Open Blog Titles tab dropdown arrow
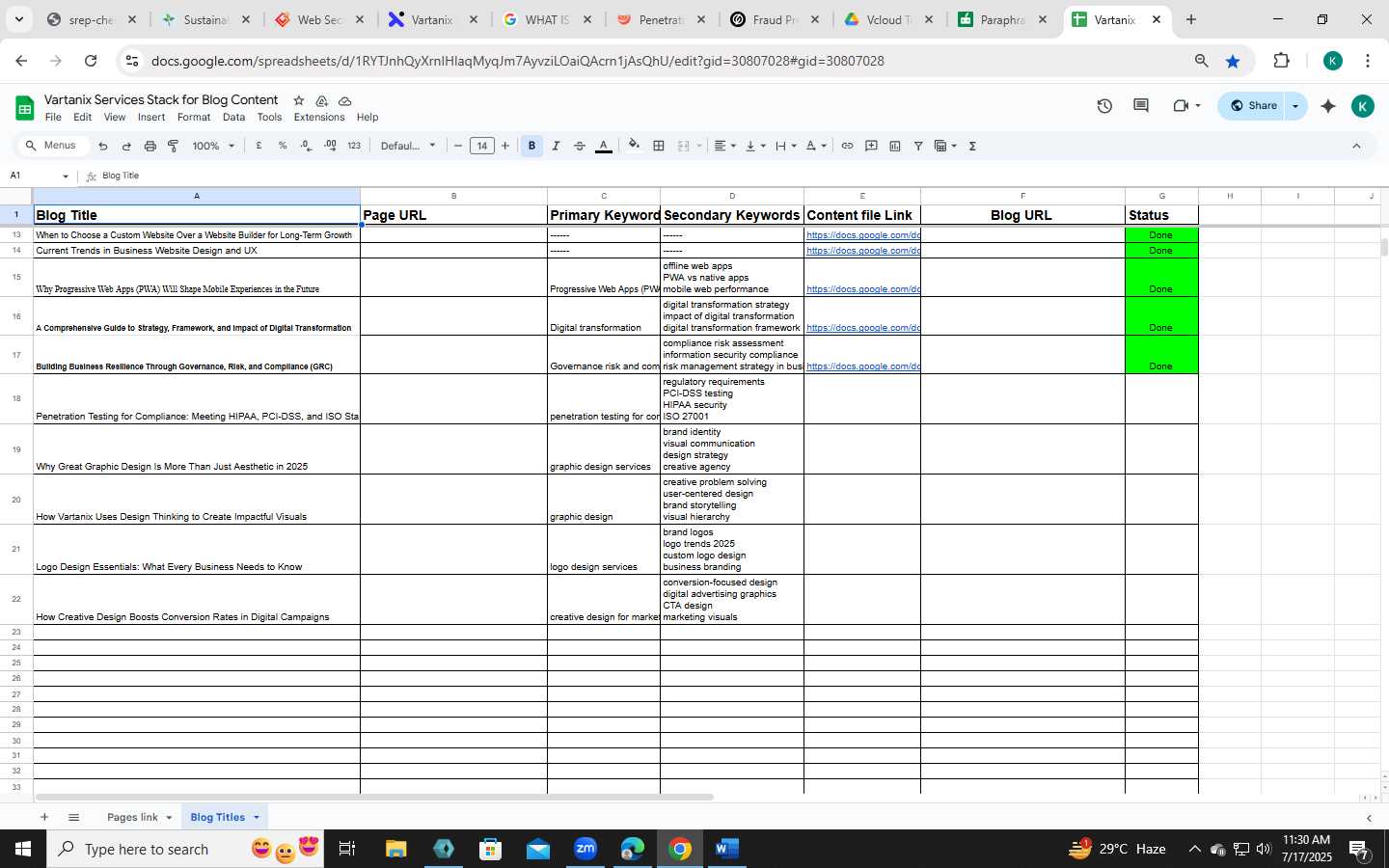Viewport: 1389px width, 868px height. (257, 818)
